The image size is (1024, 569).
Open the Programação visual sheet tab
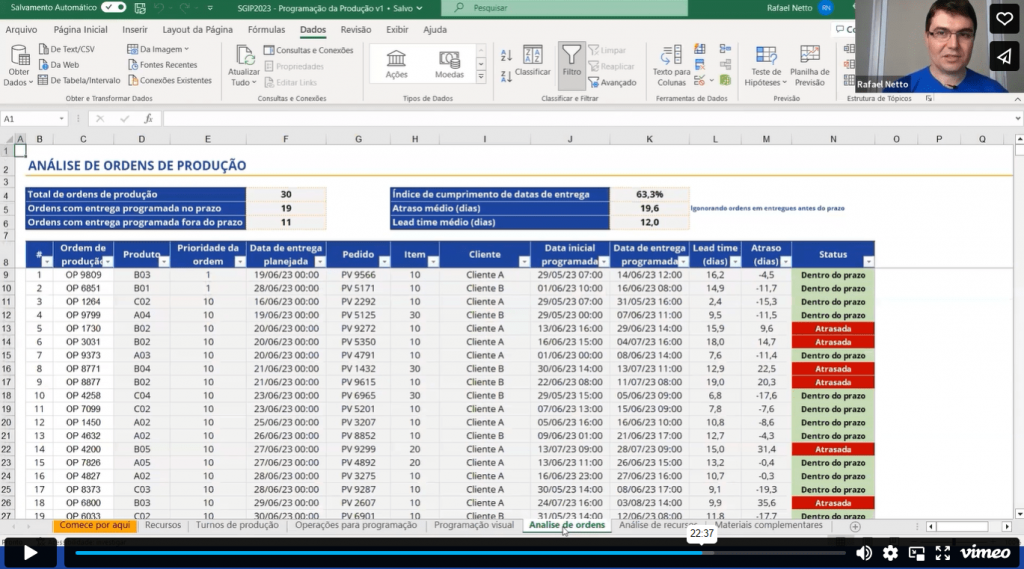(473, 525)
